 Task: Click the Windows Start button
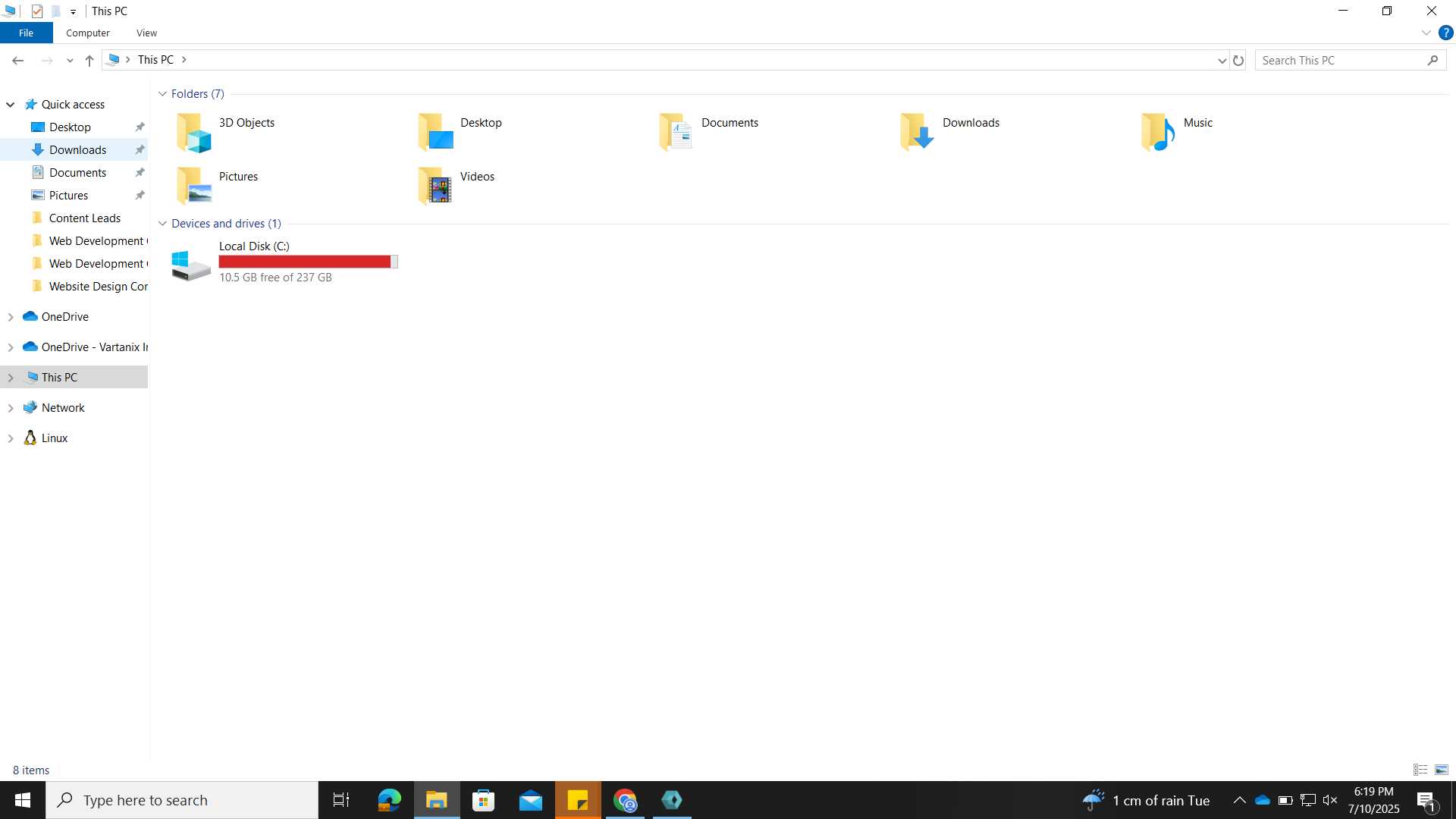pyautogui.click(x=22, y=800)
